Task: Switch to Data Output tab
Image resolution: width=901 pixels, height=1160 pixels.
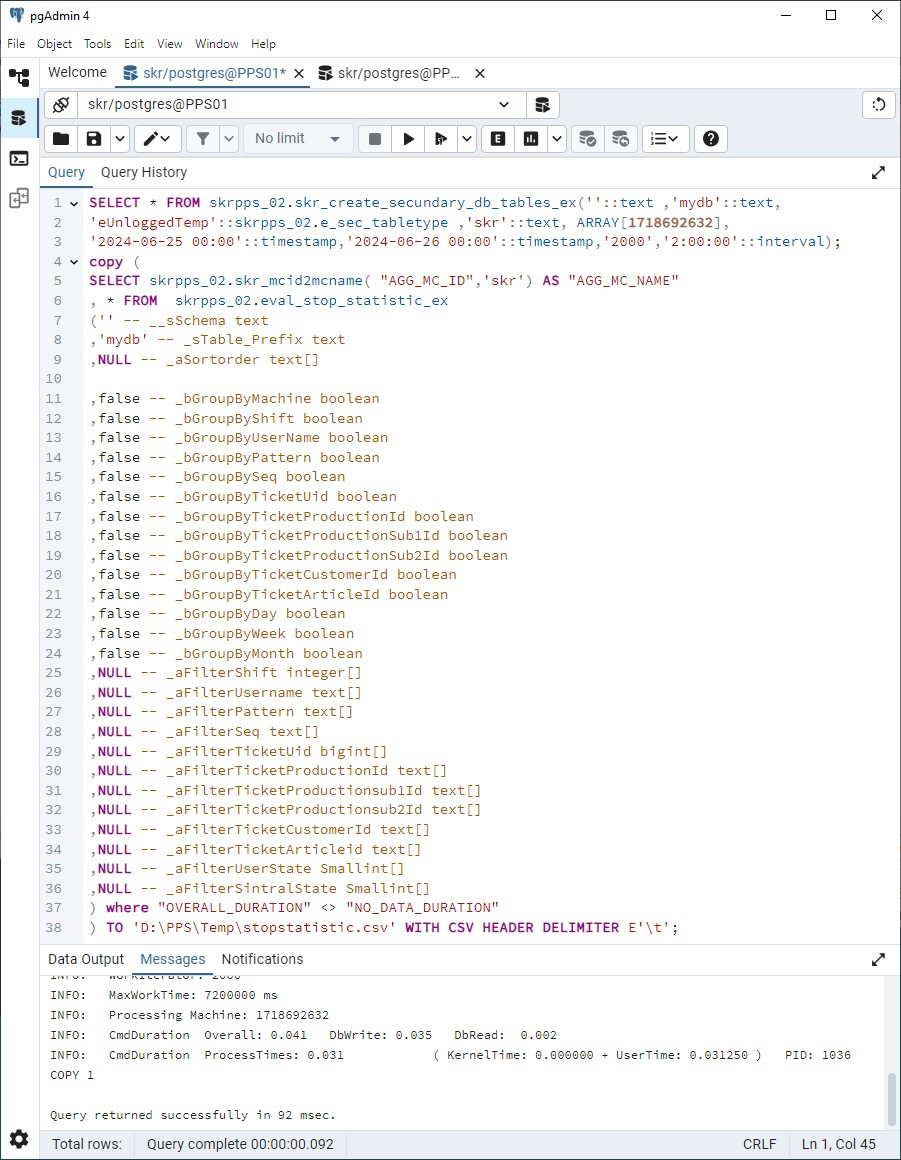Action: tap(86, 960)
